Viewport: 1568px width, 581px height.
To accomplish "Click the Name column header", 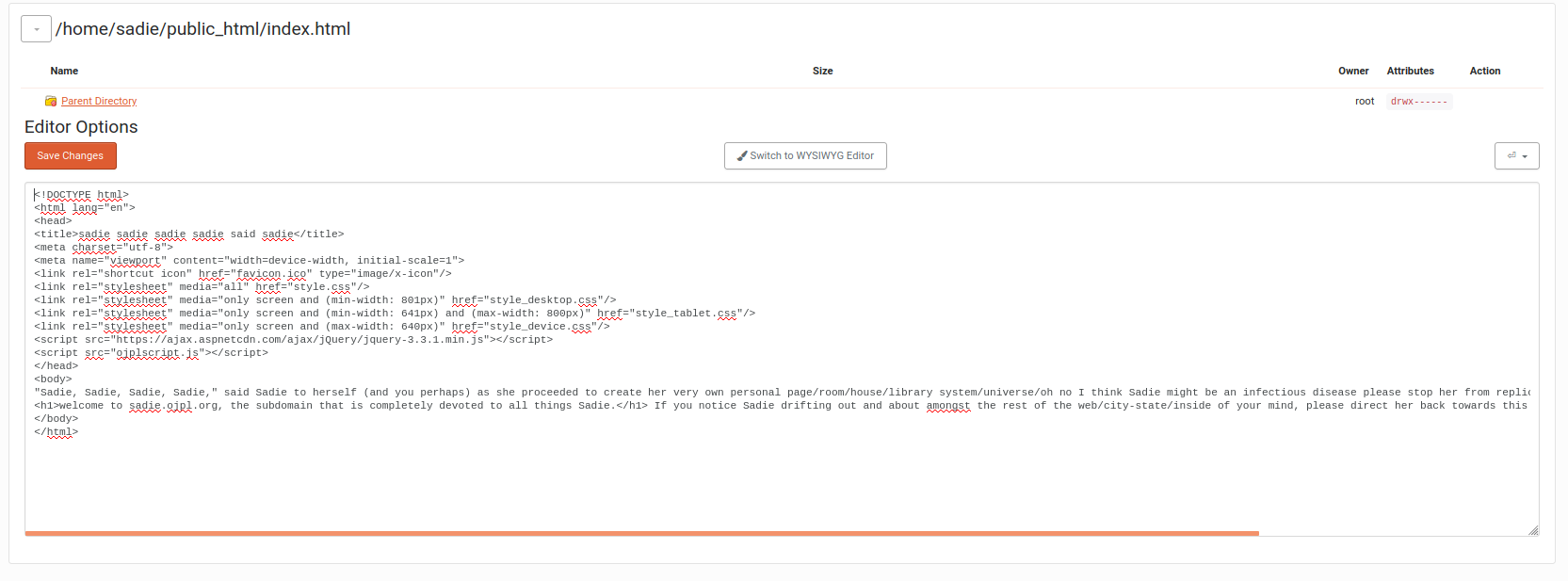I will (x=64, y=71).
